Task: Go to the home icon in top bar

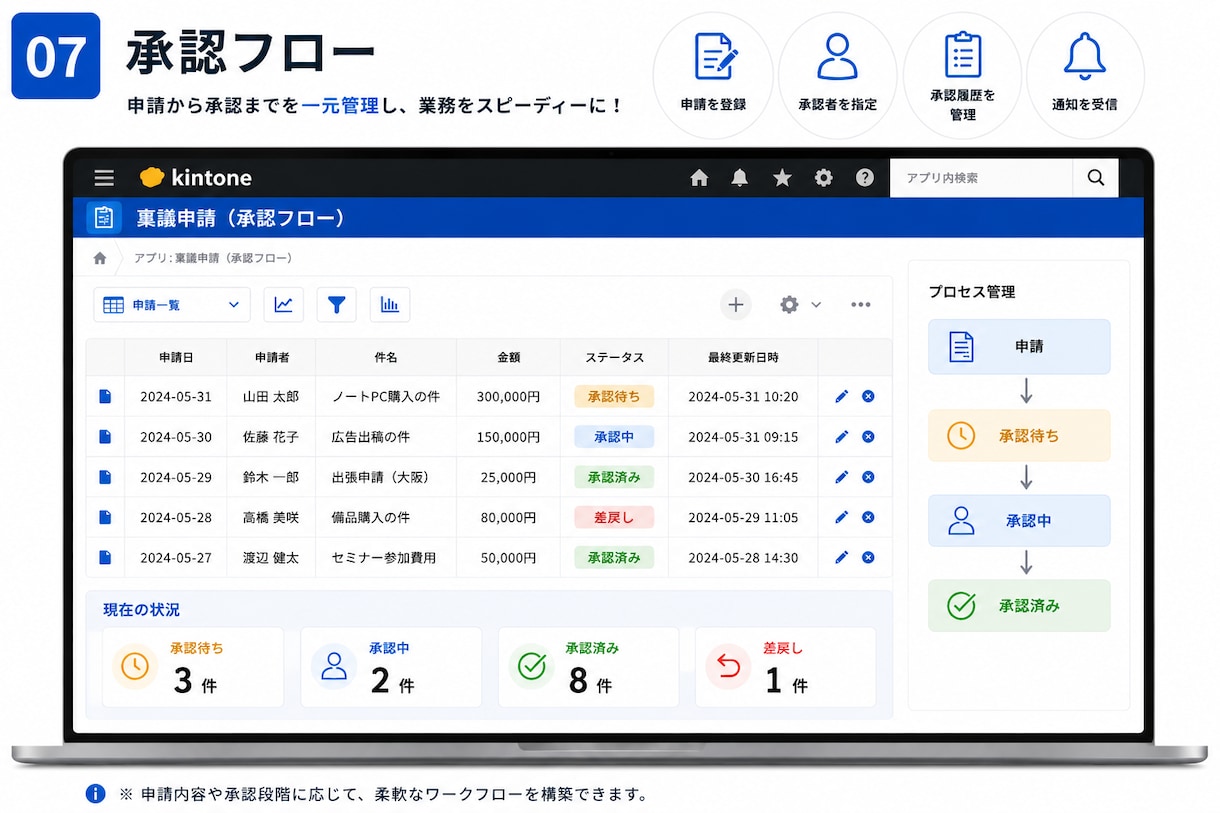Action: [699, 178]
